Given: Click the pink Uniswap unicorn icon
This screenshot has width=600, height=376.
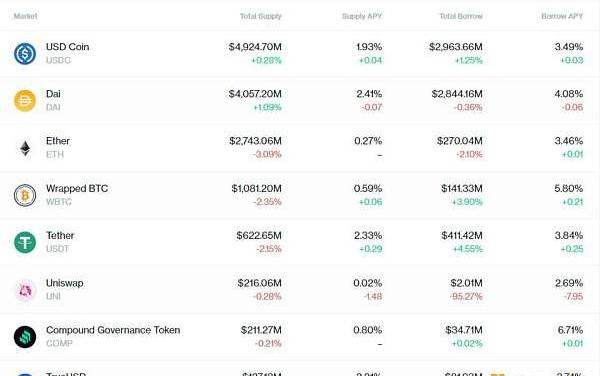Looking at the screenshot, I should 25,290.
